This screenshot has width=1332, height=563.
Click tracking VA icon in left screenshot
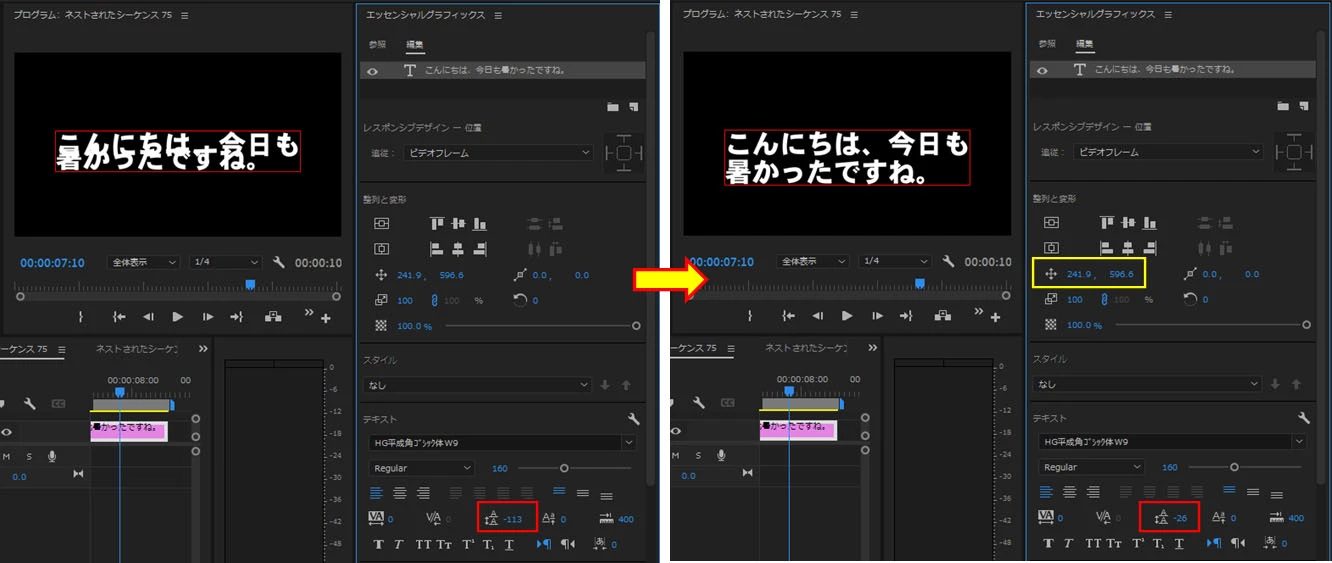tap(377, 518)
